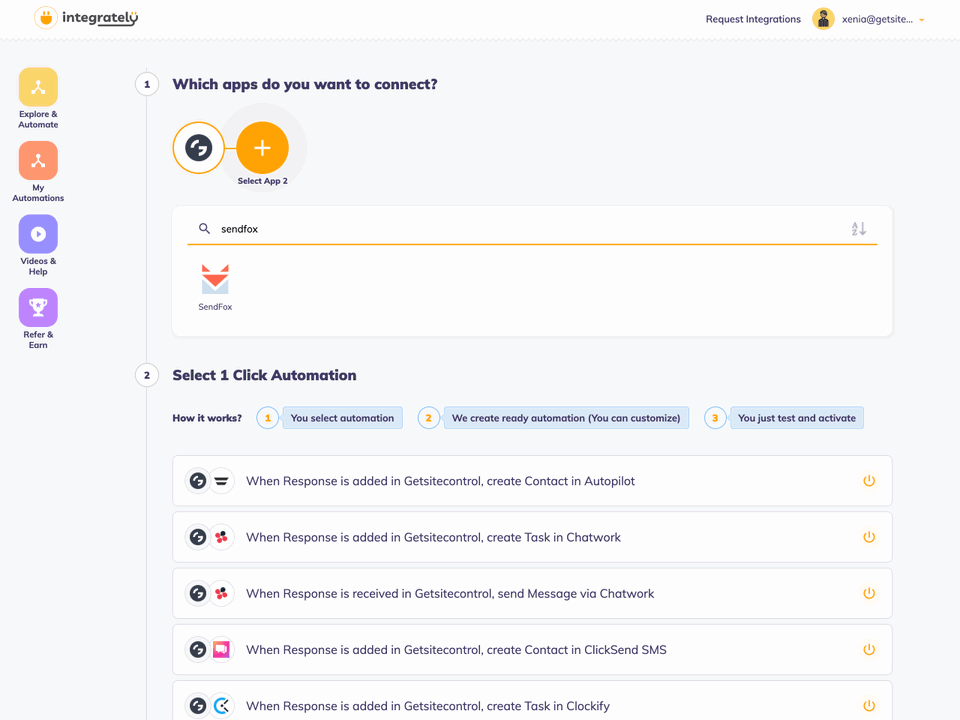
Task: Open My Automations from the sidebar
Action: click(38, 161)
